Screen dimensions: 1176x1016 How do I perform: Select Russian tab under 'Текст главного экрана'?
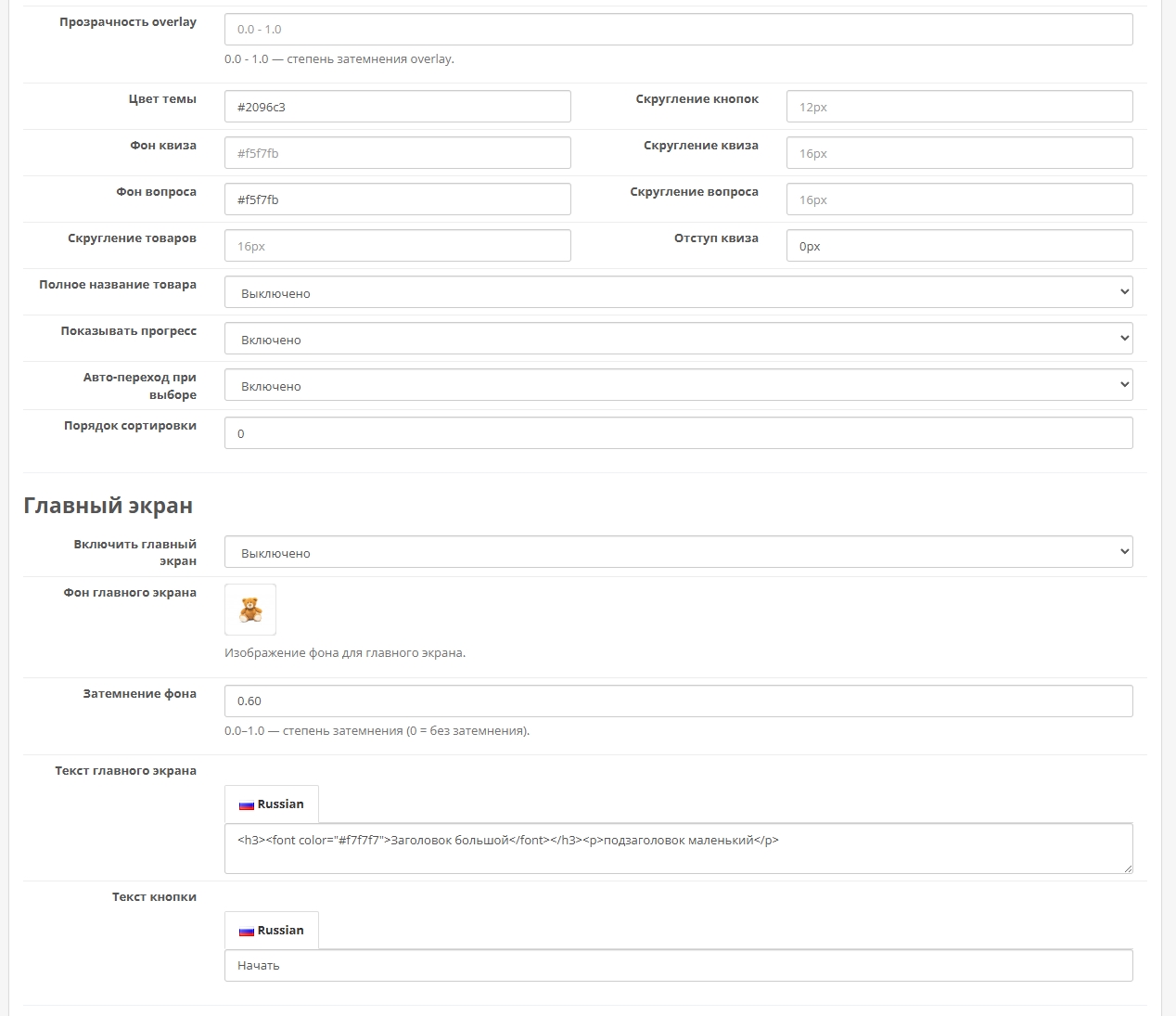(x=272, y=804)
